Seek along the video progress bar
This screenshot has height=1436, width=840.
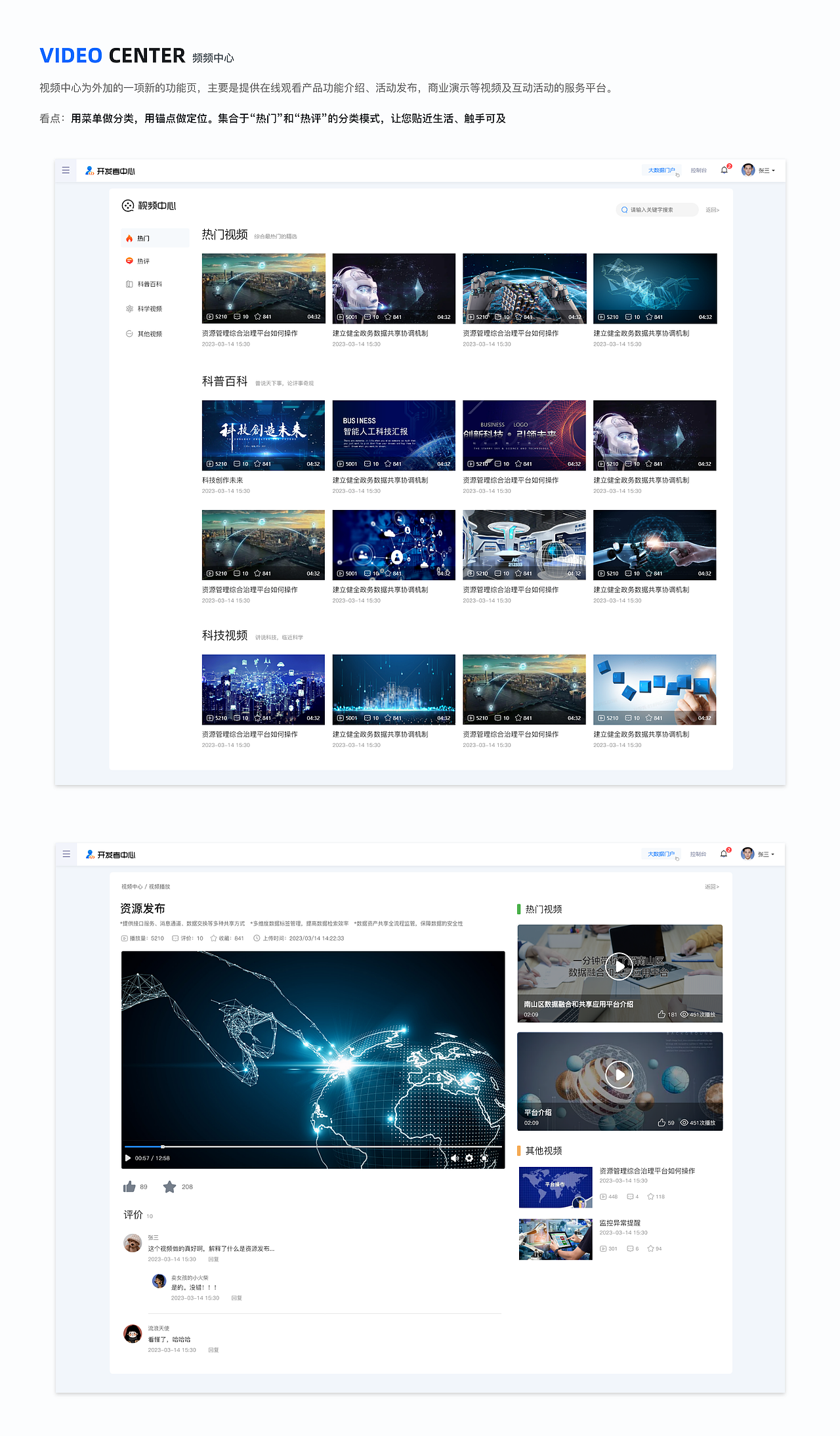coord(313,1147)
